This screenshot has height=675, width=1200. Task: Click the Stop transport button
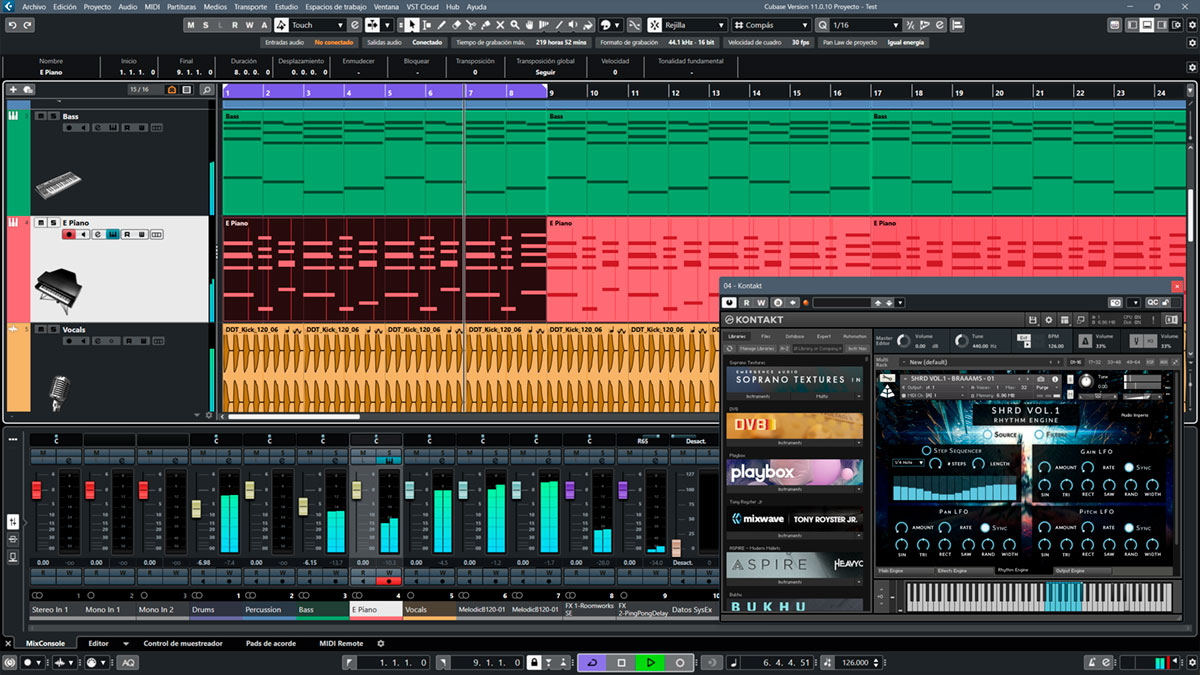click(x=621, y=662)
